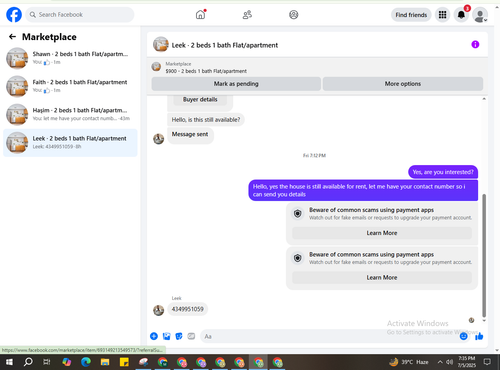Open Windows notification center
This screenshot has width=500, height=370.
pos(487,362)
